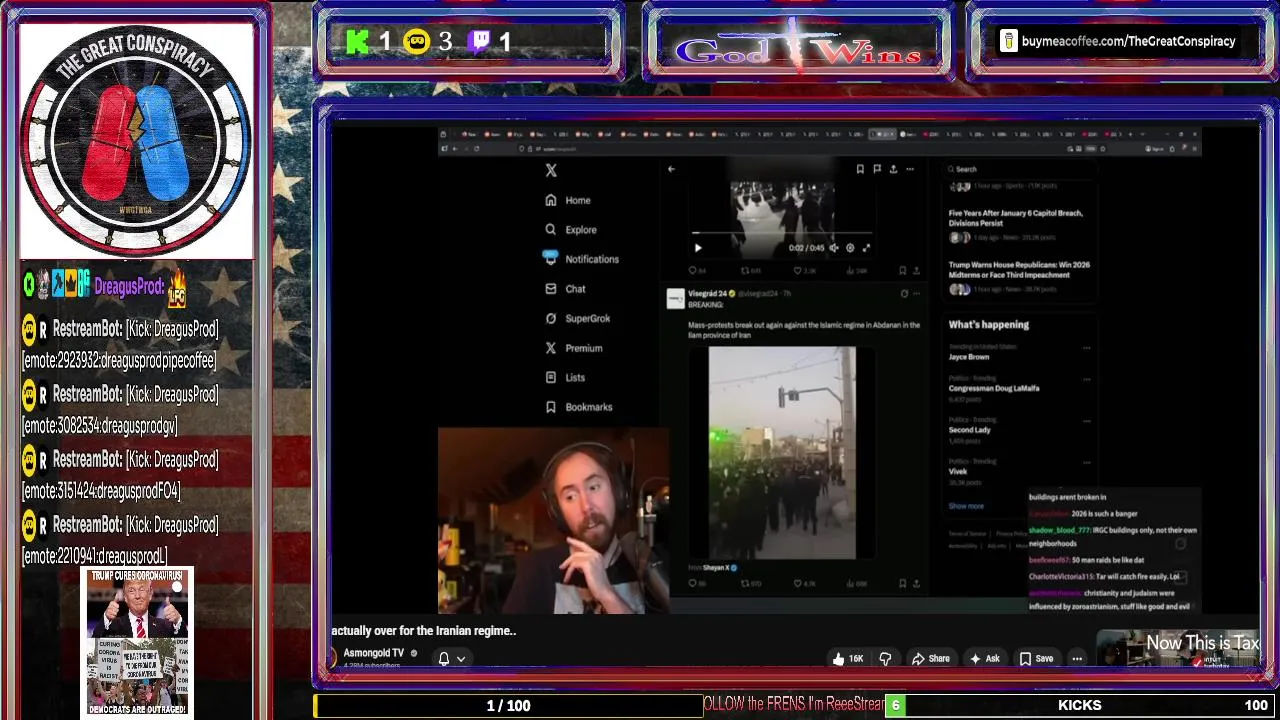
Task: Click YouTube Share button
Action: coord(930,659)
